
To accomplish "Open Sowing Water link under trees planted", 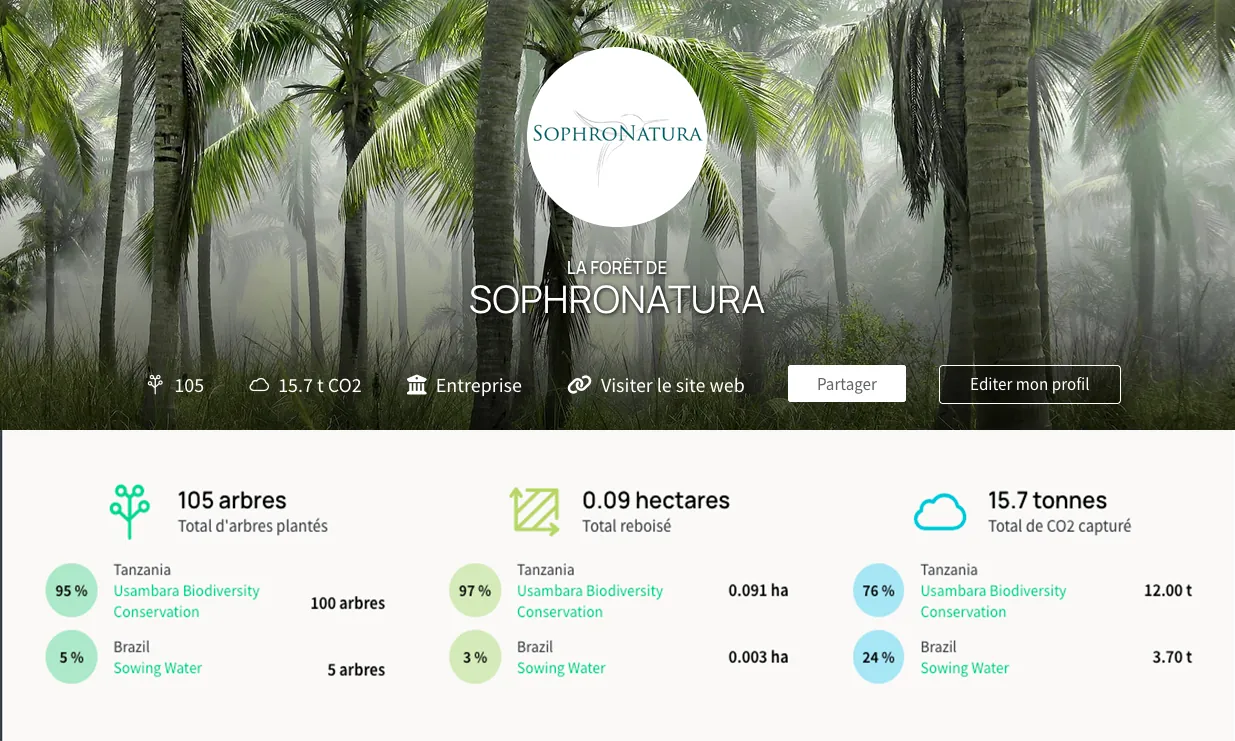I will click(x=158, y=668).
